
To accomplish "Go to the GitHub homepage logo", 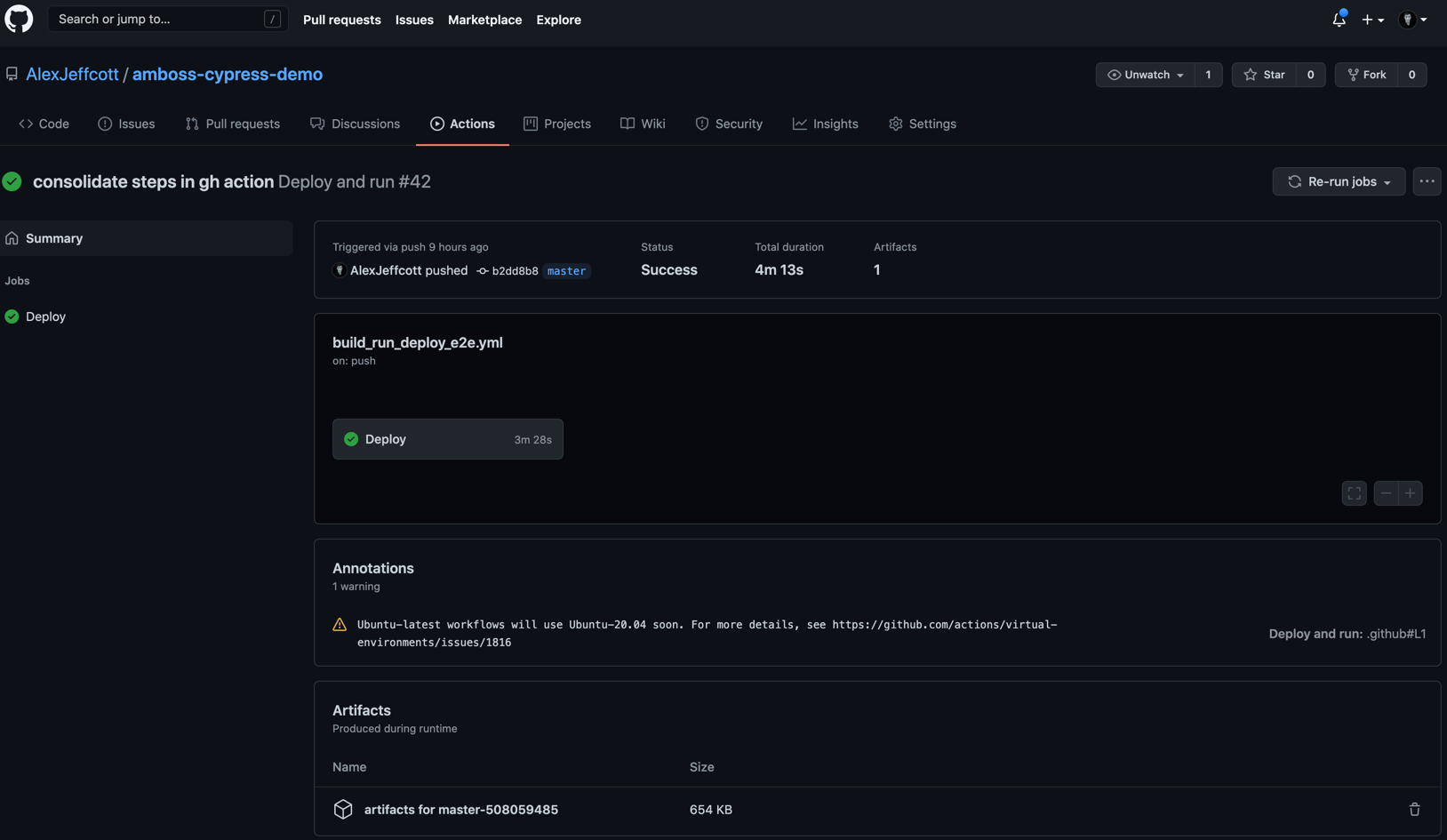I will tap(19, 19).
